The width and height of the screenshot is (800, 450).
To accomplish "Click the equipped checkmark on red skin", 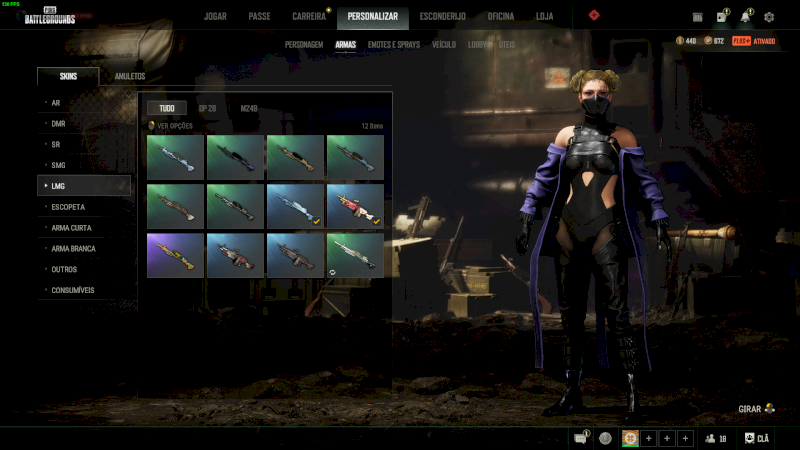I will click(377, 221).
